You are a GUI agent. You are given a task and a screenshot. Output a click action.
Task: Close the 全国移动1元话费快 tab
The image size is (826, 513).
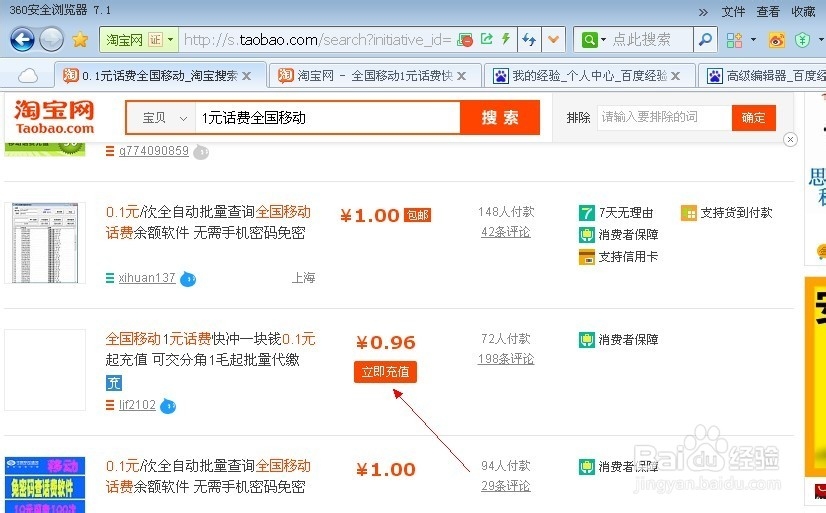click(461, 76)
